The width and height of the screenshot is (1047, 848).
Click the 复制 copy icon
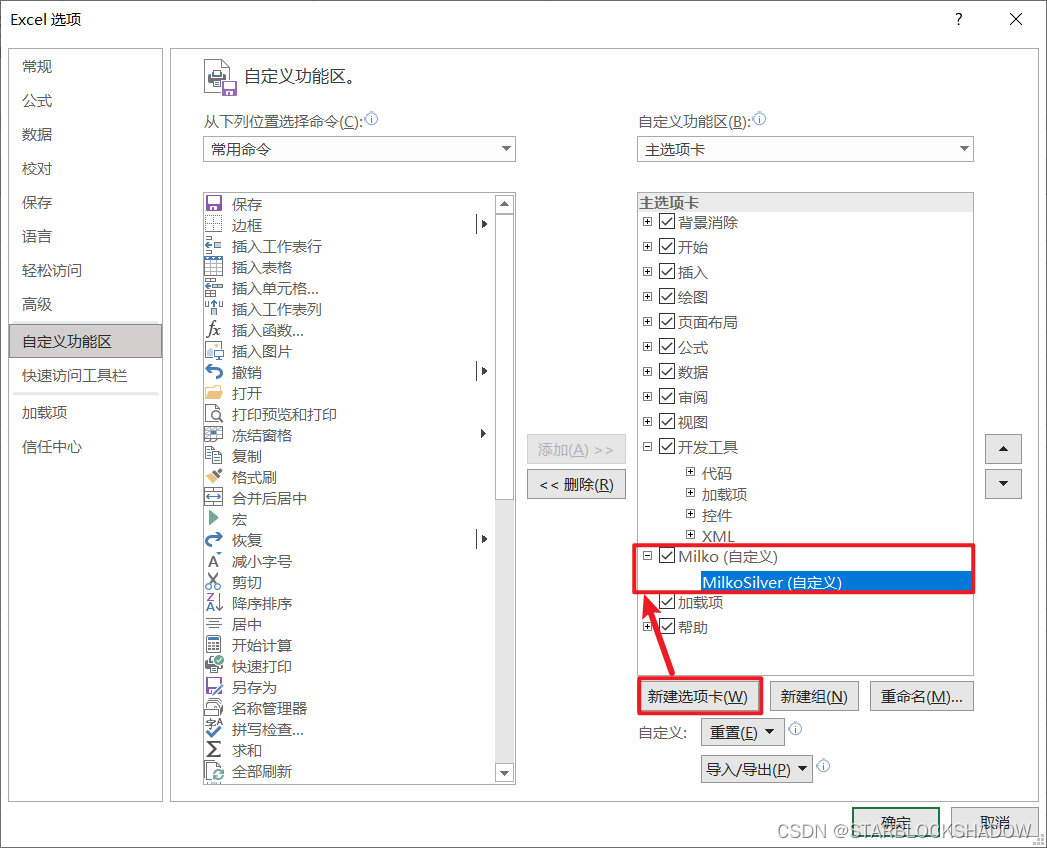(214, 455)
